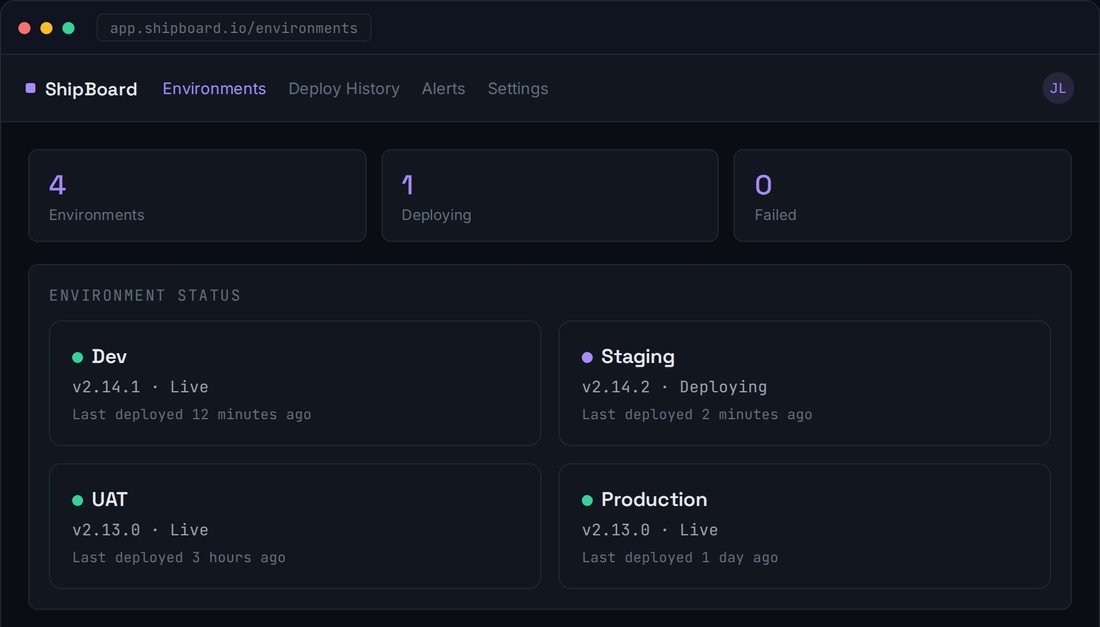Image resolution: width=1100 pixels, height=627 pixels.
Task: Click the red close window button
Action: pos(25,28)
